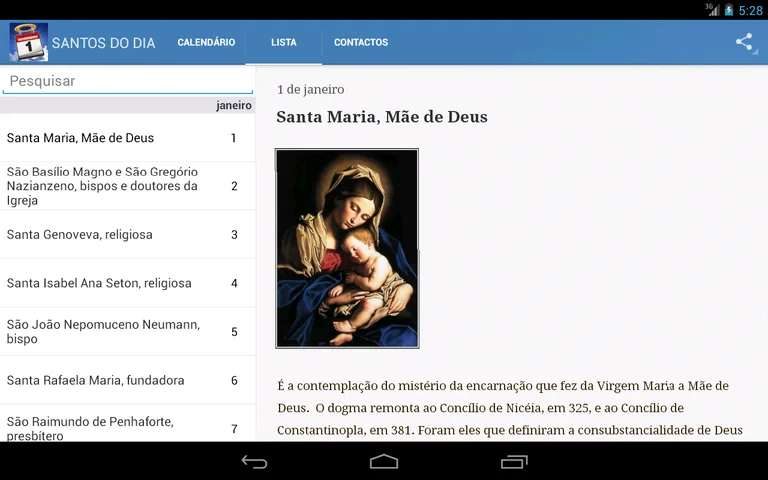Image resolution: width=768 pixels, height=480 pixels.
Task: Tap the Android back button
Action: click(254, 461)
